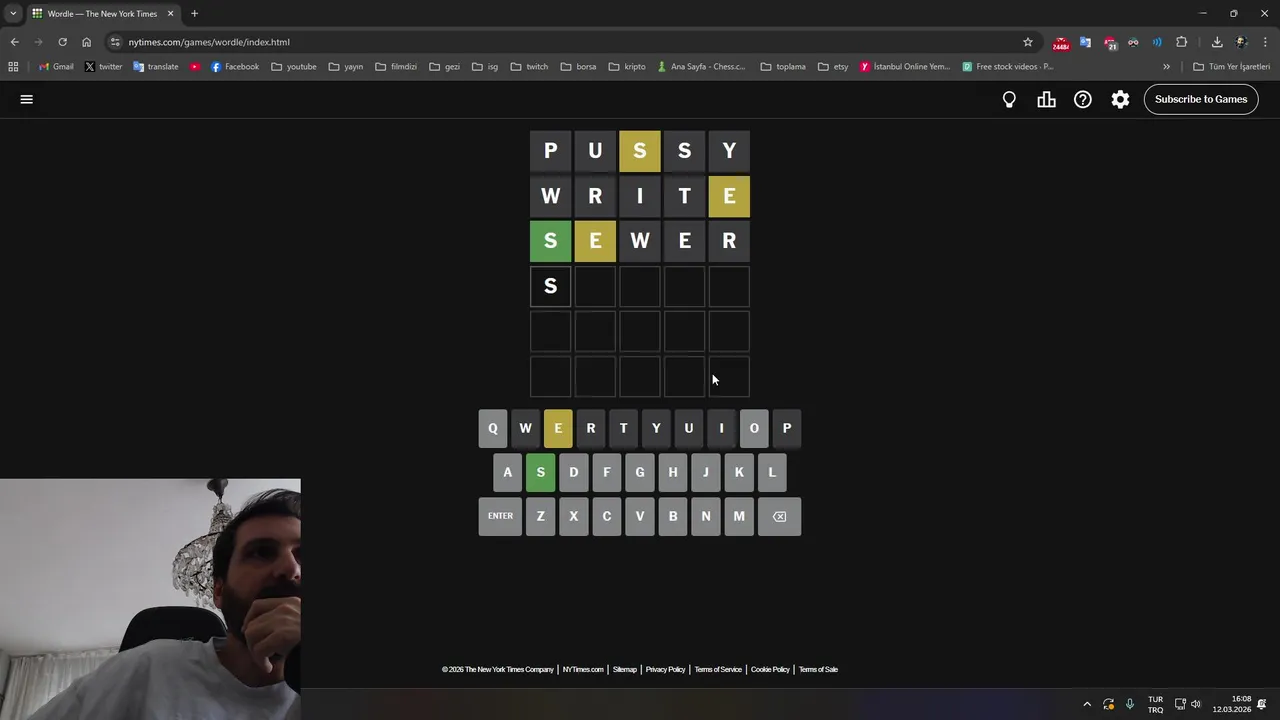Open the Facebook bookmark
The height and width of the screenshot is (720, 1280).
tap(235, 67)
